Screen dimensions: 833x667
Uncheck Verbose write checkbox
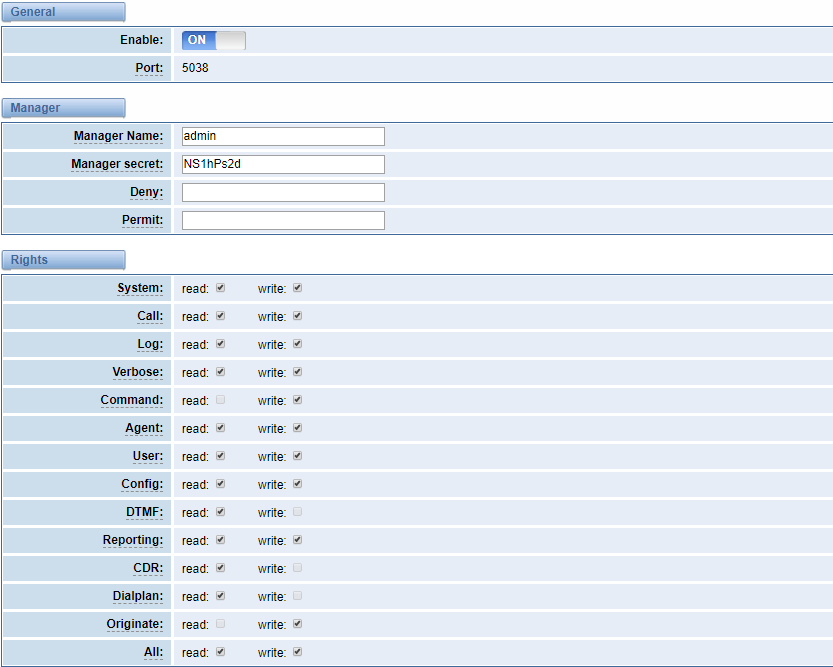(298, 372)
